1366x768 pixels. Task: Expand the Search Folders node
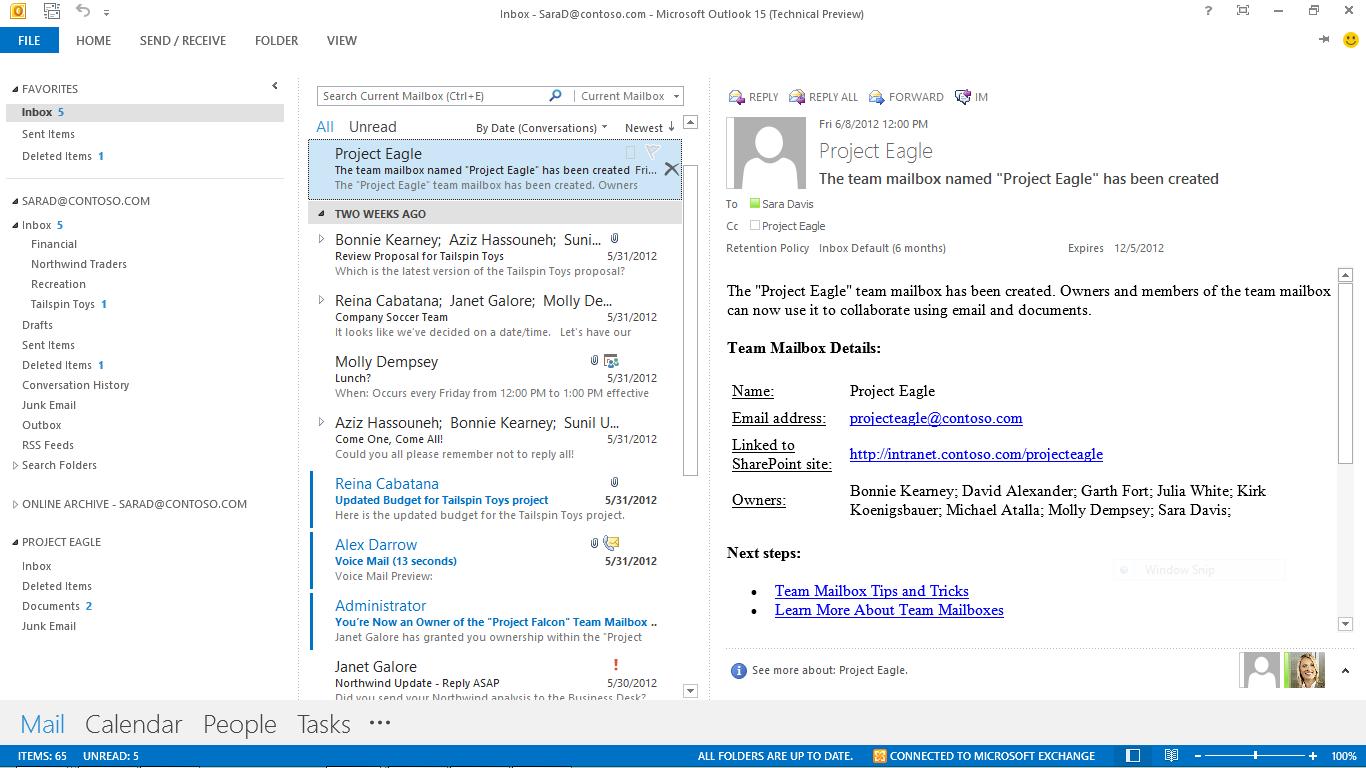tap(15, 465)
